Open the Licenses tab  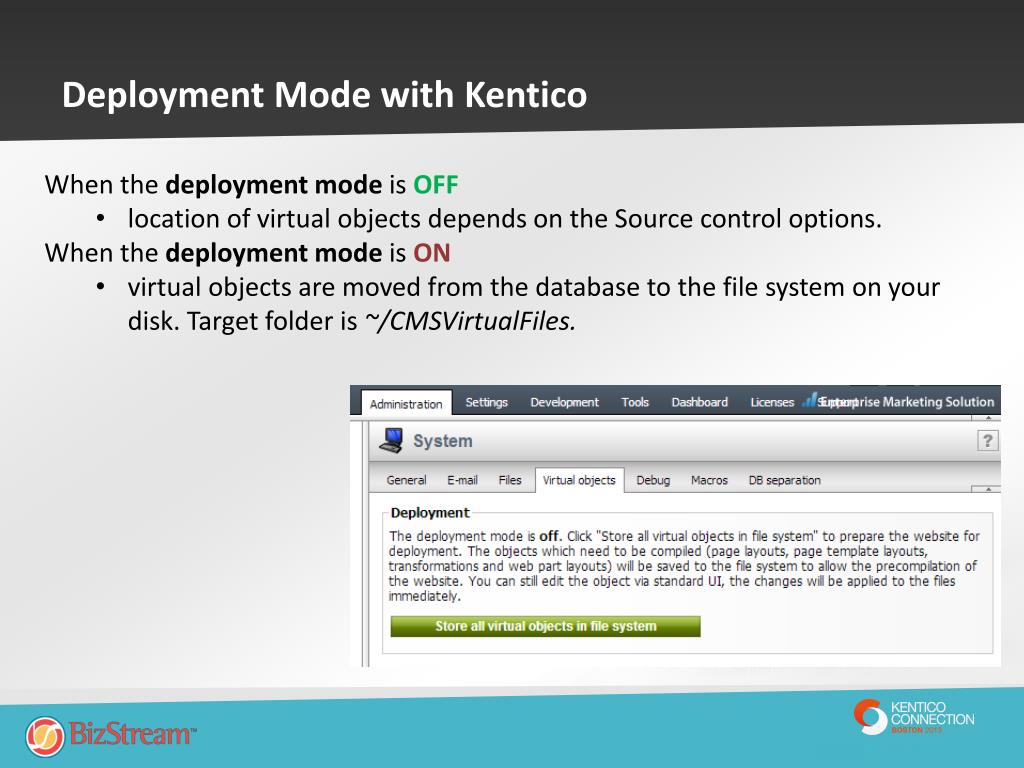pyautogui.click(x=772, y=402)
